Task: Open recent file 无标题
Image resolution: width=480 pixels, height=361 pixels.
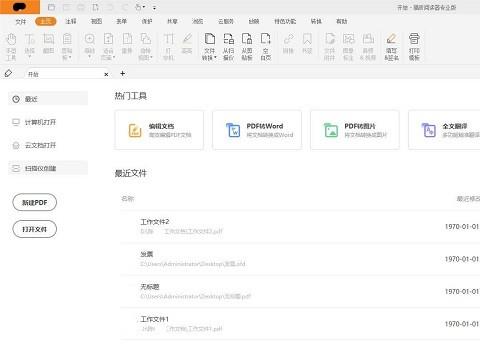Action: (300, 291)
